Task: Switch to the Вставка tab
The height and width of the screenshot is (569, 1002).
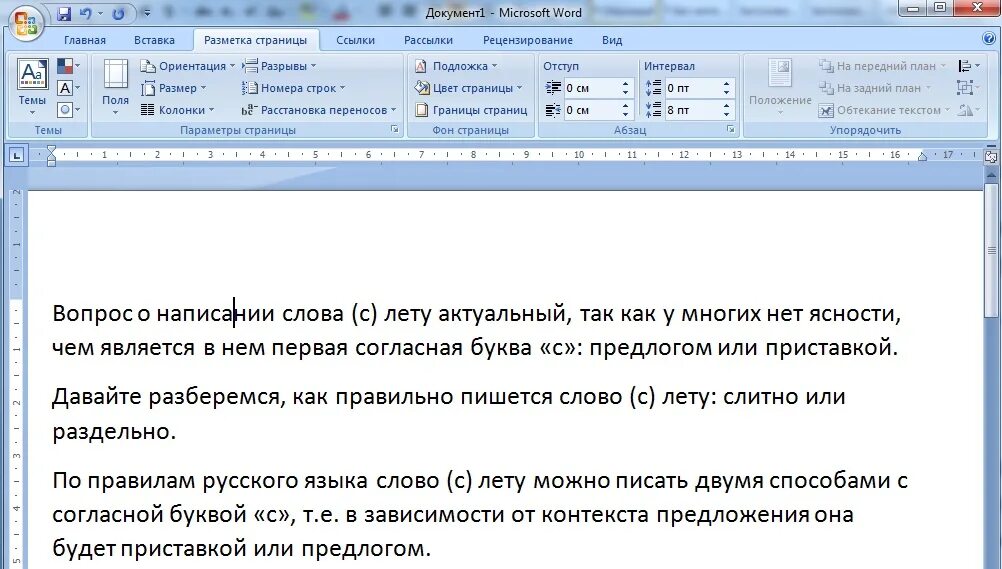Action: coord(154,40)
